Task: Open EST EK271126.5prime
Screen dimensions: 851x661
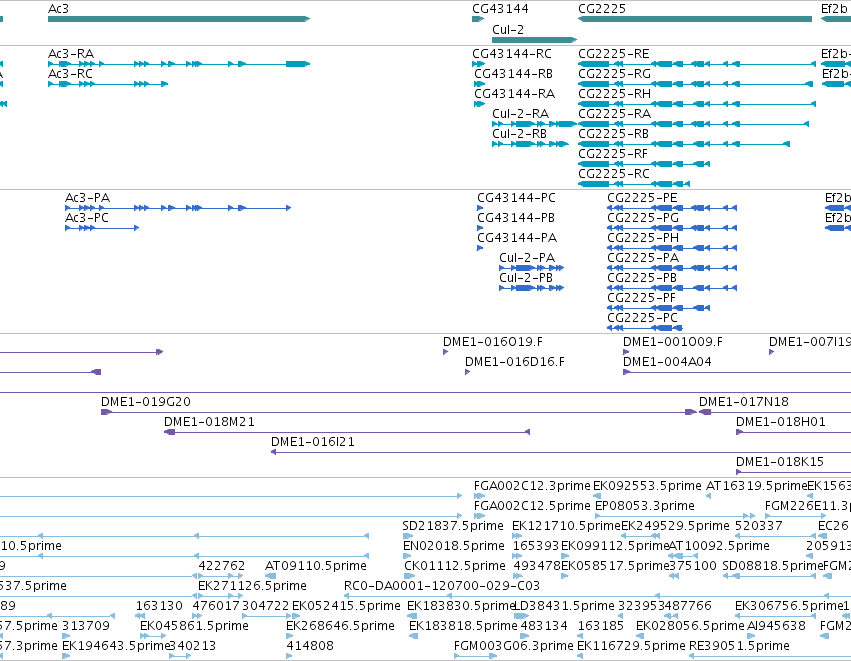Action: tap(252, 587)
